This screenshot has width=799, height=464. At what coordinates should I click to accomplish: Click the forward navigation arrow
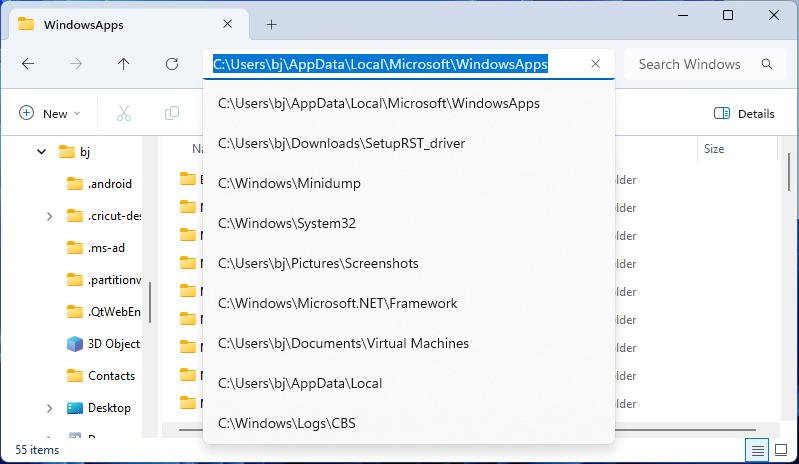pos(76,64)
